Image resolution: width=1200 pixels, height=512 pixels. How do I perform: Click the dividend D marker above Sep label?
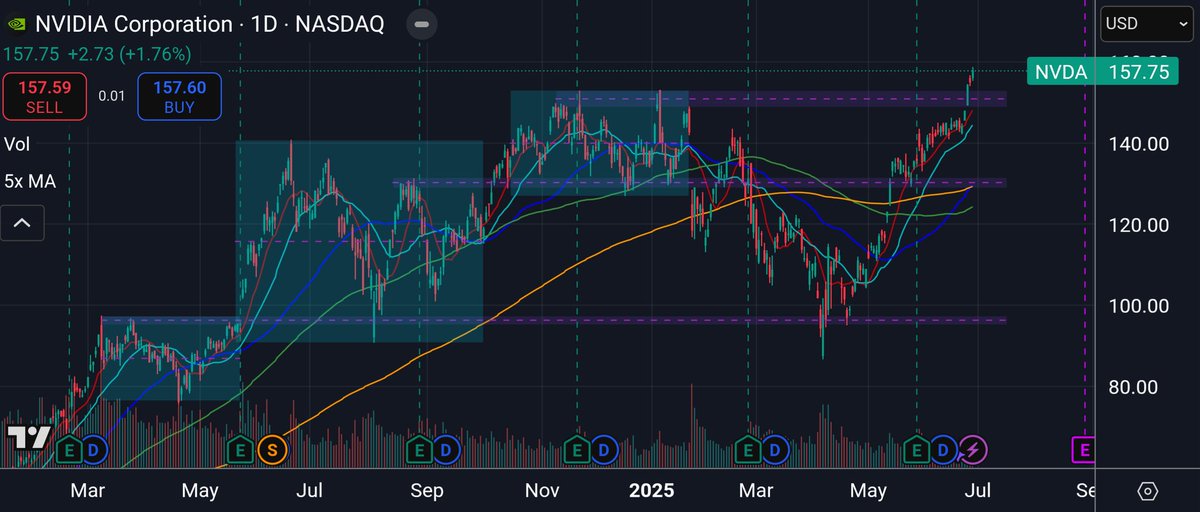[x=447, y=451]
